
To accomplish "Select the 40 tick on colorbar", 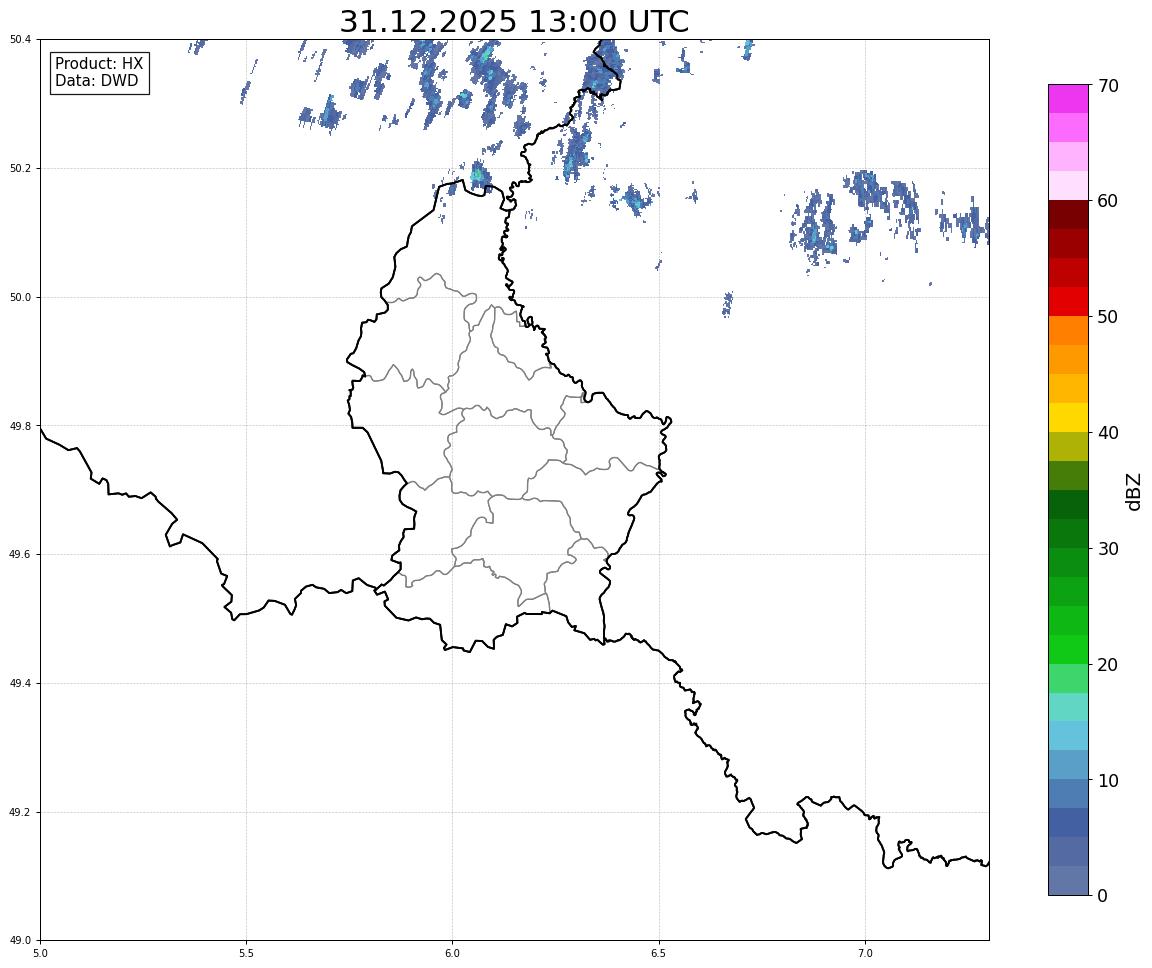I will click(x=1108, y=433).
